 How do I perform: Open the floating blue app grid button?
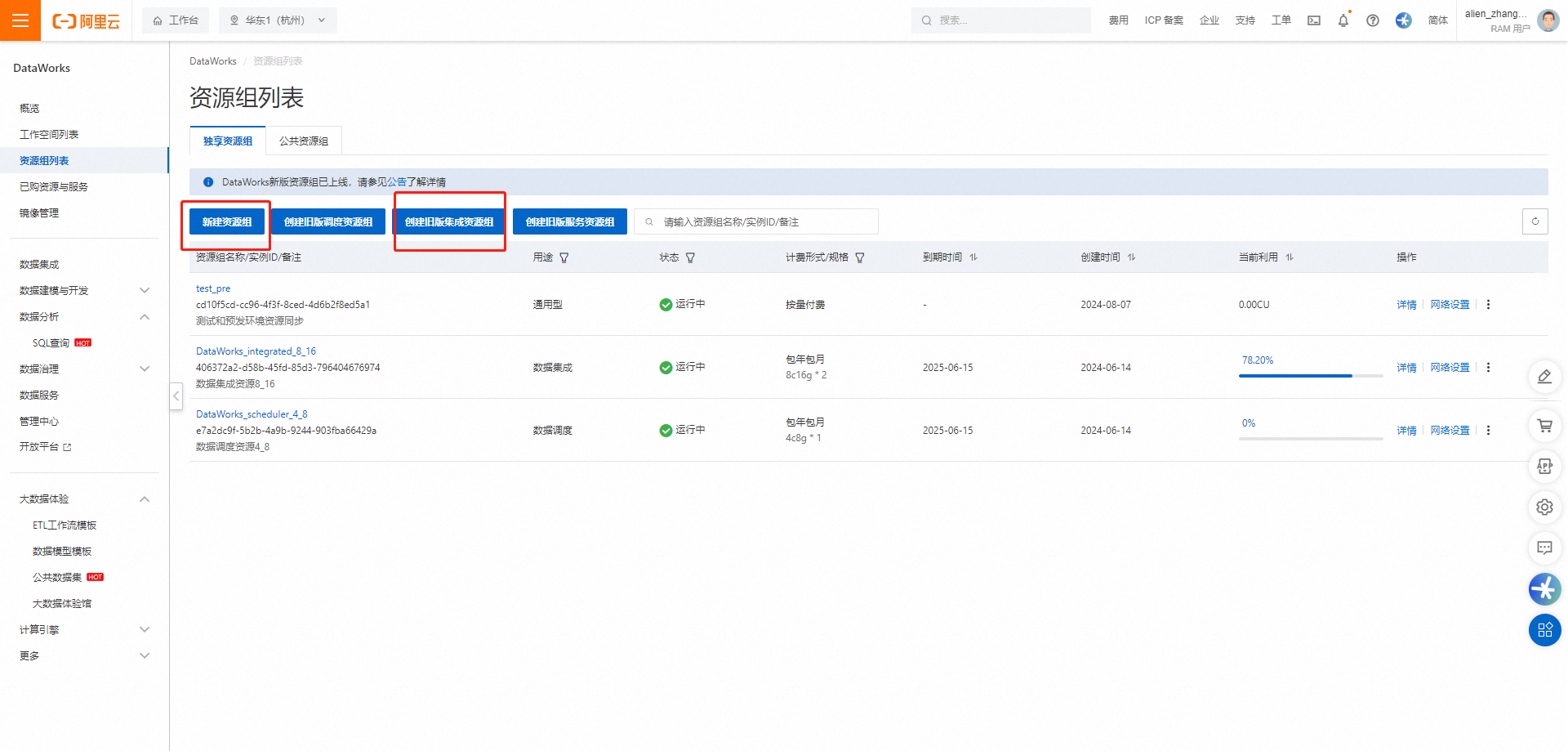pyautogui.click(x=1544, y=629)
